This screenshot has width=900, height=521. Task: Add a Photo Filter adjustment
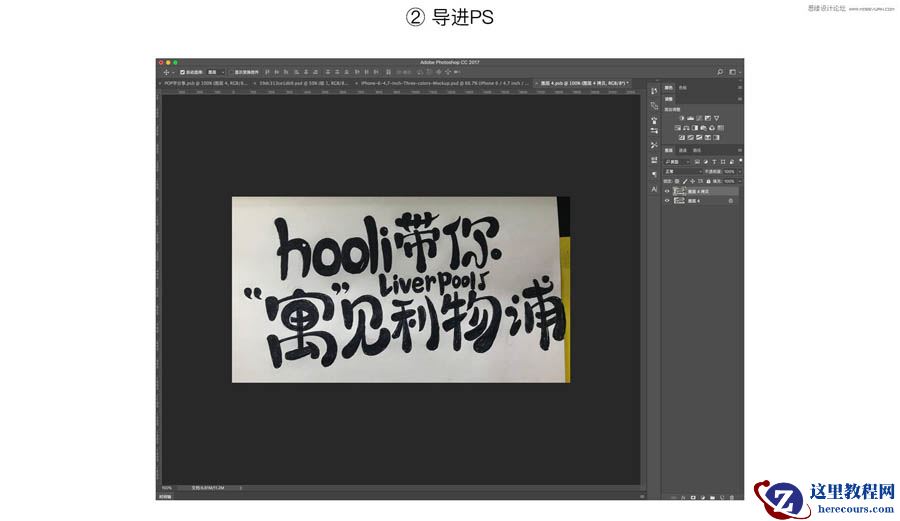point(703,128)
